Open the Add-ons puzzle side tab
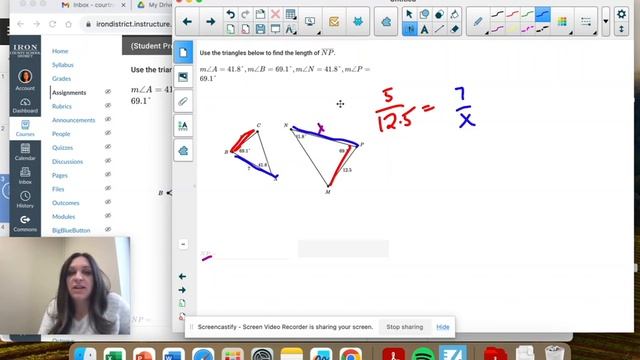The height and width of the screenshot is (360, 640). coord(183,151)
